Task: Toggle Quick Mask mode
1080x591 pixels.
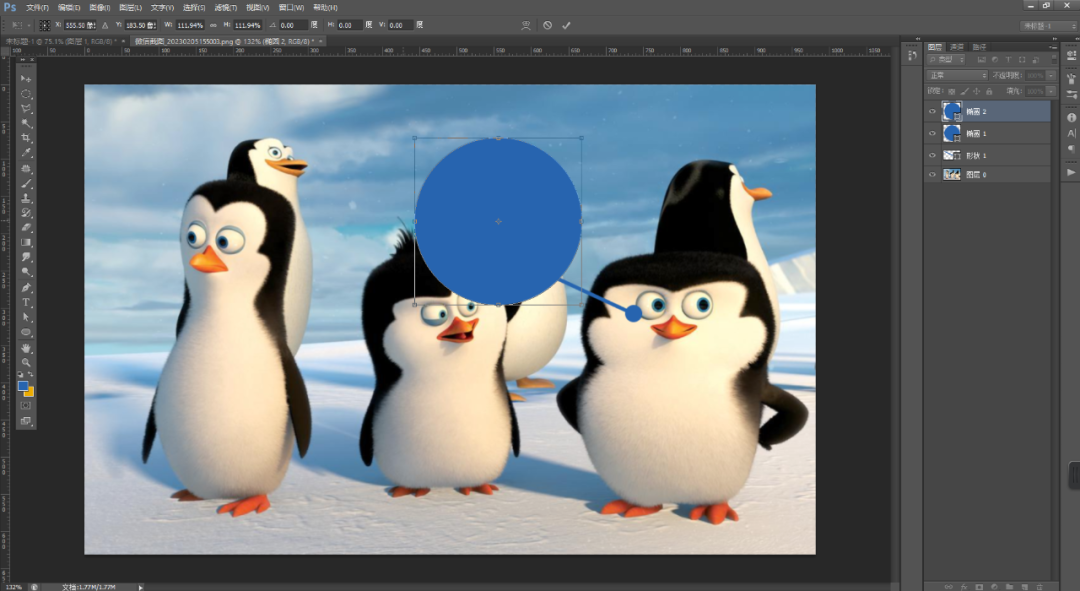Action: coord(26,406)
